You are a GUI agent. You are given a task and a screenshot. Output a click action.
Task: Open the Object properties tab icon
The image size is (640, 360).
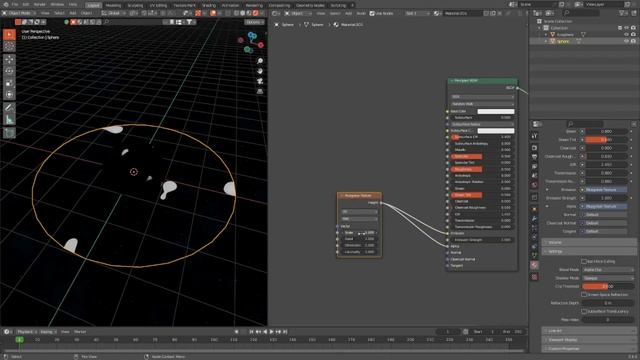(x=535, y=209)
